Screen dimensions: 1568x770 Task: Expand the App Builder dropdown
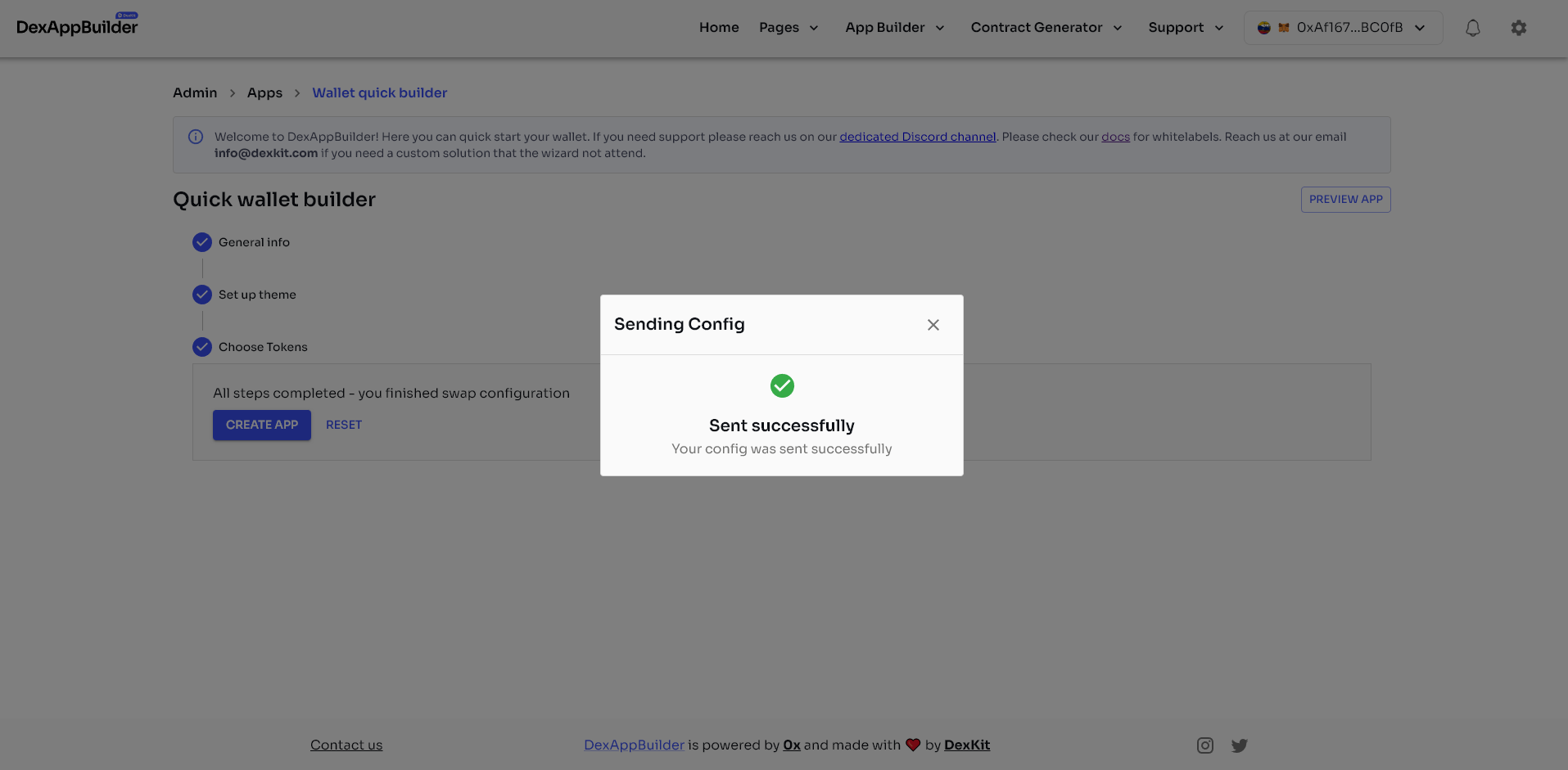(x=894, y=28)
